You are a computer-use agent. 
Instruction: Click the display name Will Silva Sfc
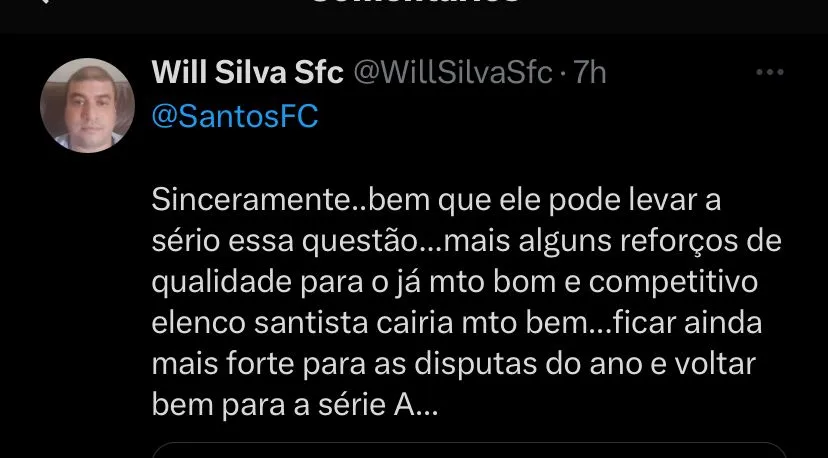pos(247,73)
